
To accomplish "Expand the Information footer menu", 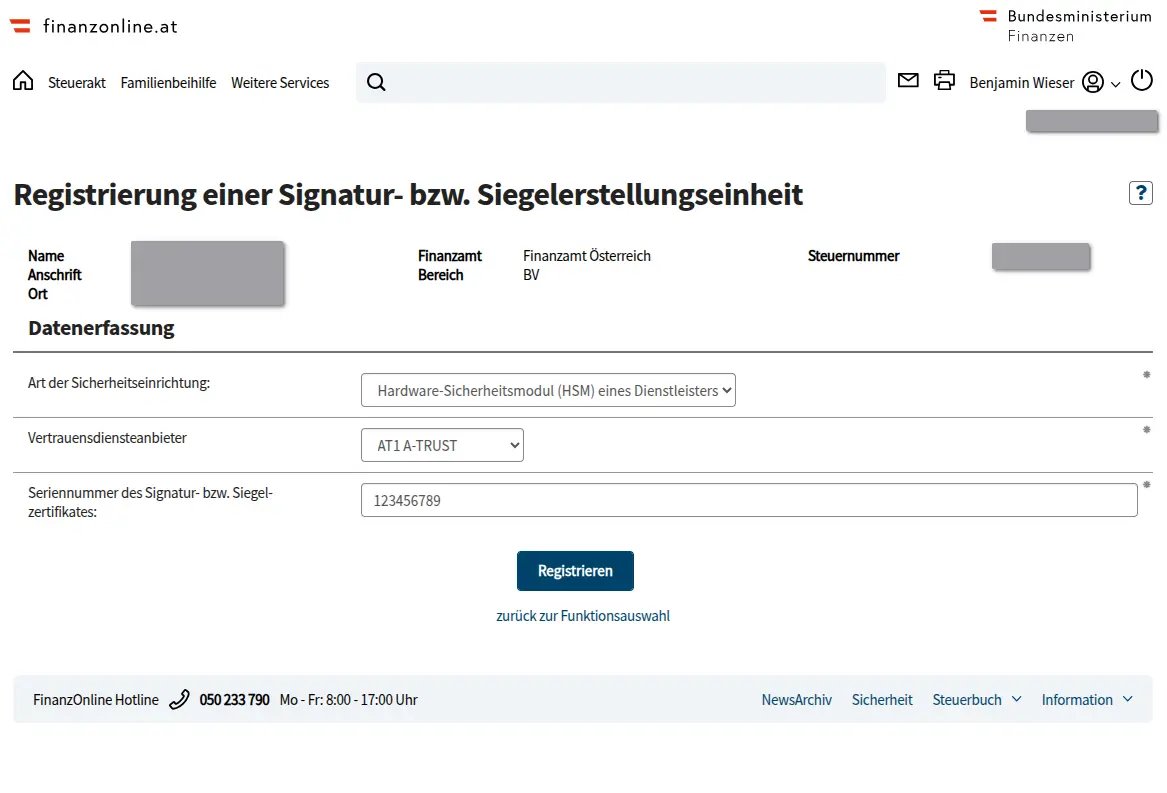I will tap(1087, 699).
